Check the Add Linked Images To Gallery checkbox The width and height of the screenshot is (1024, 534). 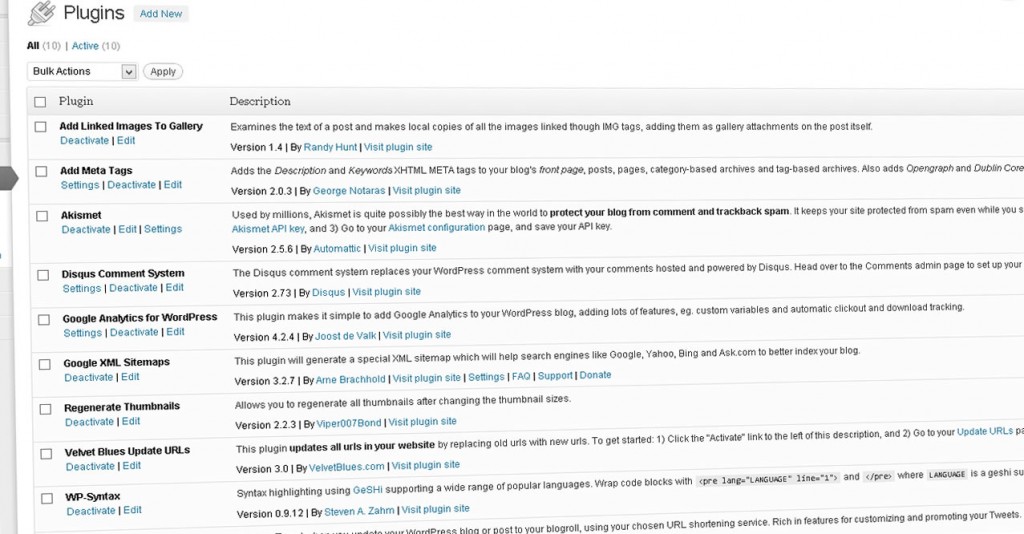point(40,127)
